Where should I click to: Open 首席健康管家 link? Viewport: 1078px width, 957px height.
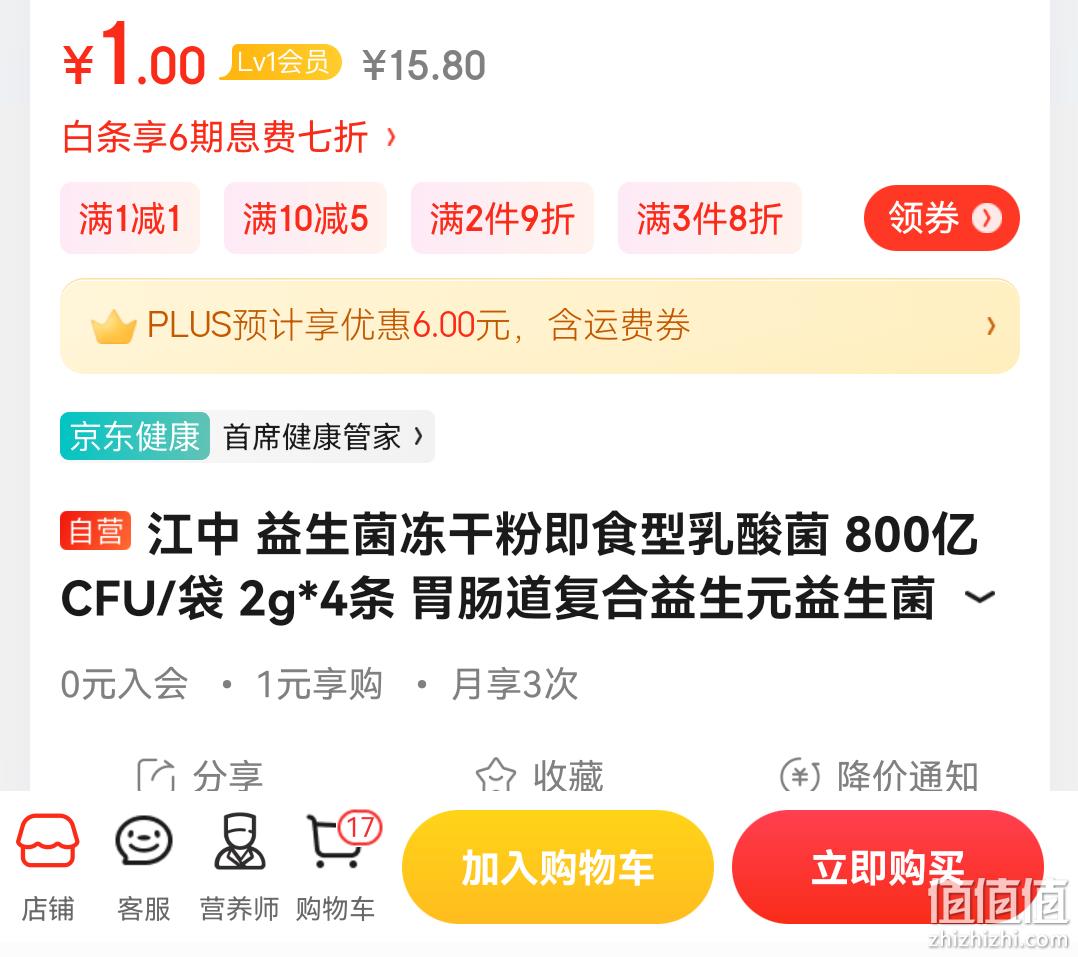click(322, 437)
